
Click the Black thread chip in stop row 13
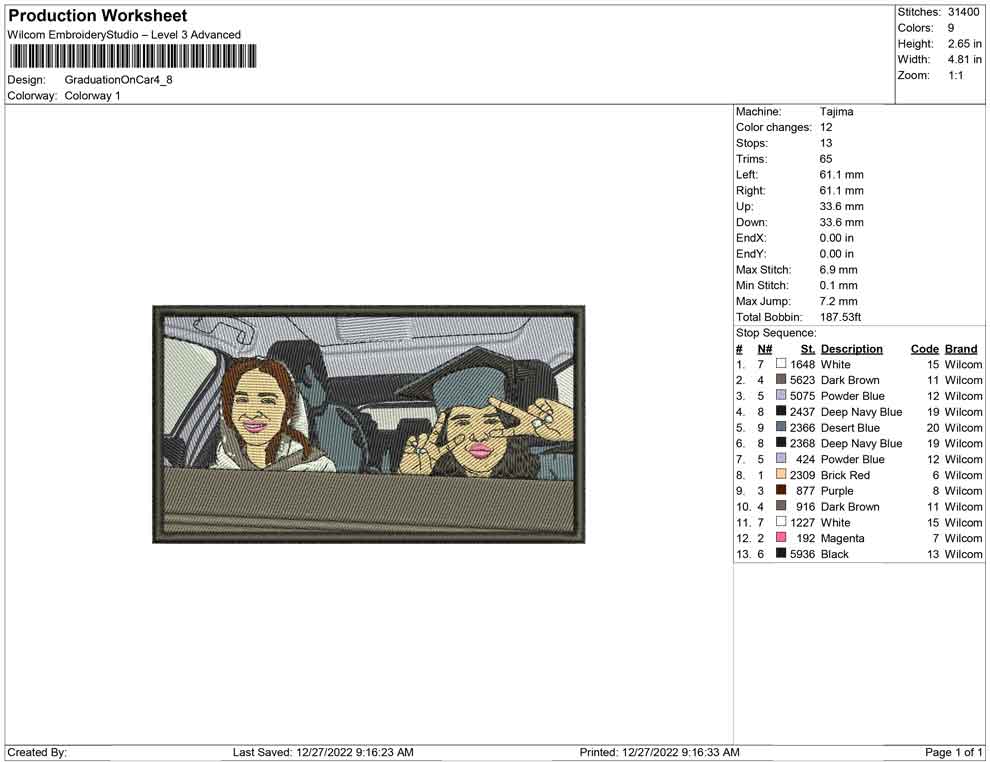(x=781, y=554)
